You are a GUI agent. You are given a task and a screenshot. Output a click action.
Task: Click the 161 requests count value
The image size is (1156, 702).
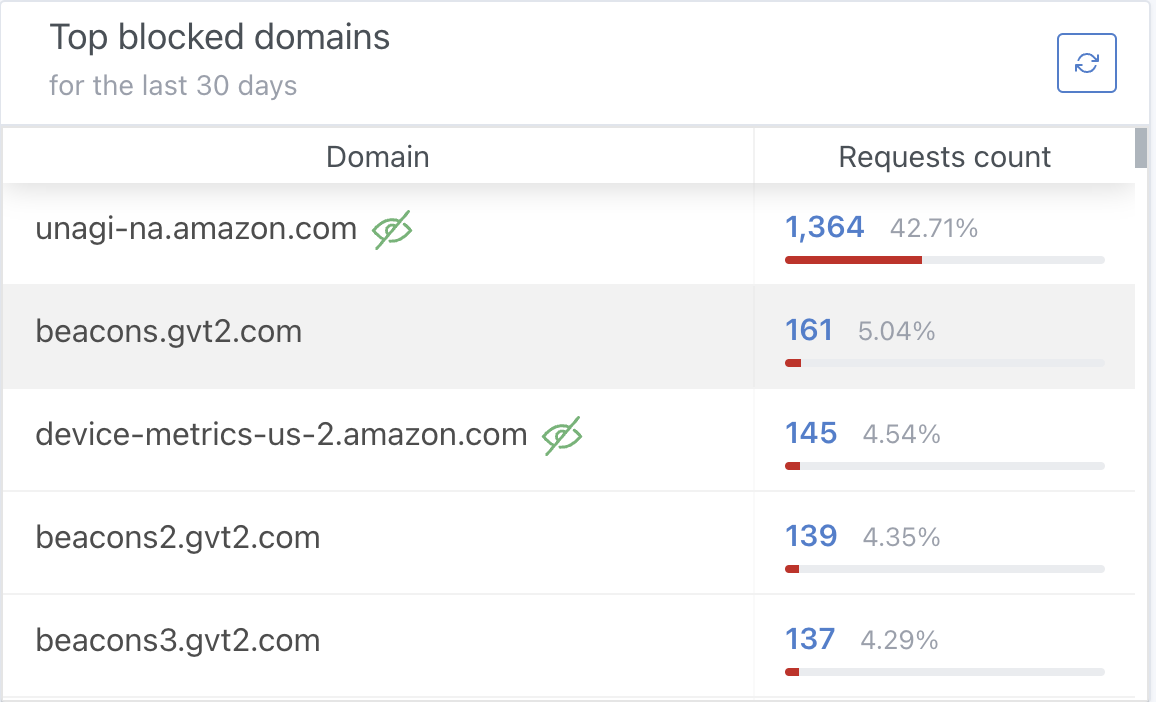(x=809, y=330)
